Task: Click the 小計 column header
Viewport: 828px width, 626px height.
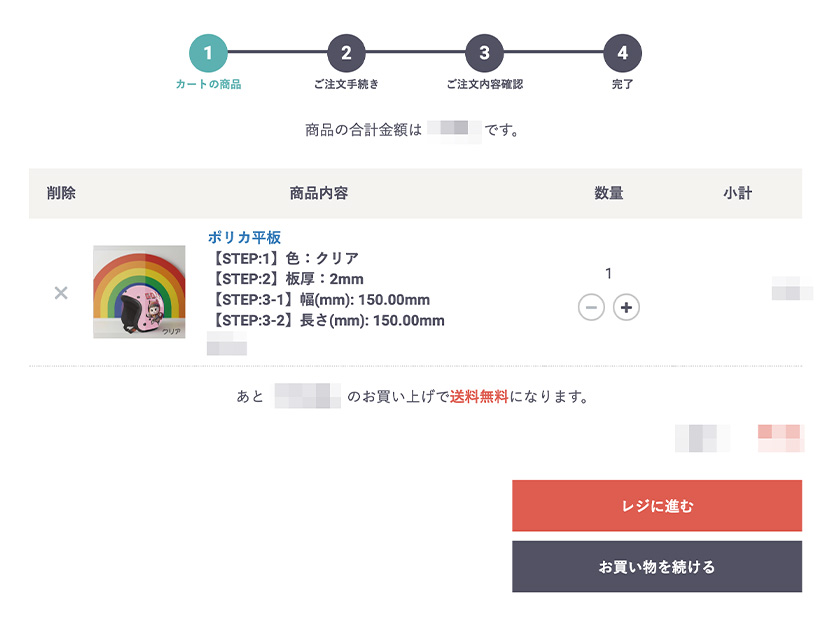Action: [738, 193]
